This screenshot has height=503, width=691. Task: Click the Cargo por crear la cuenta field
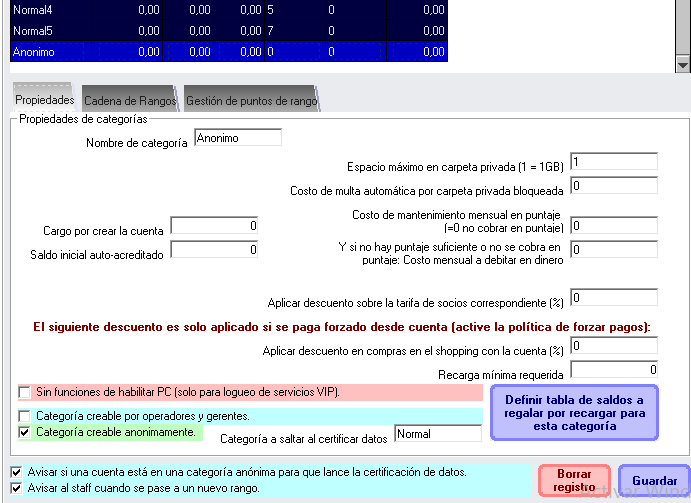[214, 226]
